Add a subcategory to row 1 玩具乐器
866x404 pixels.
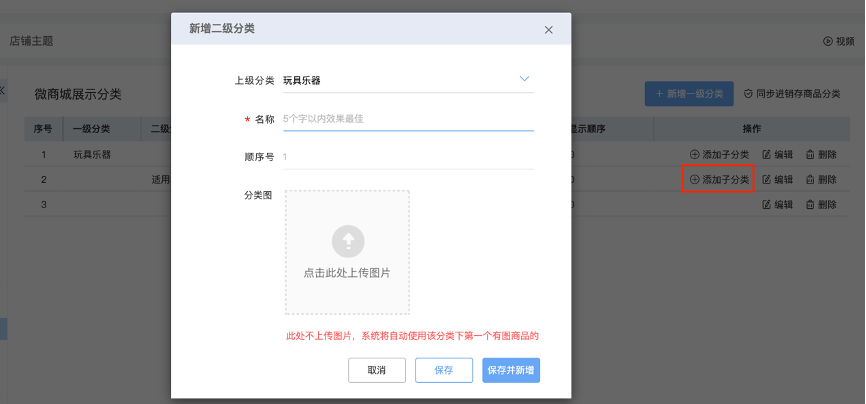pos(719,155)
